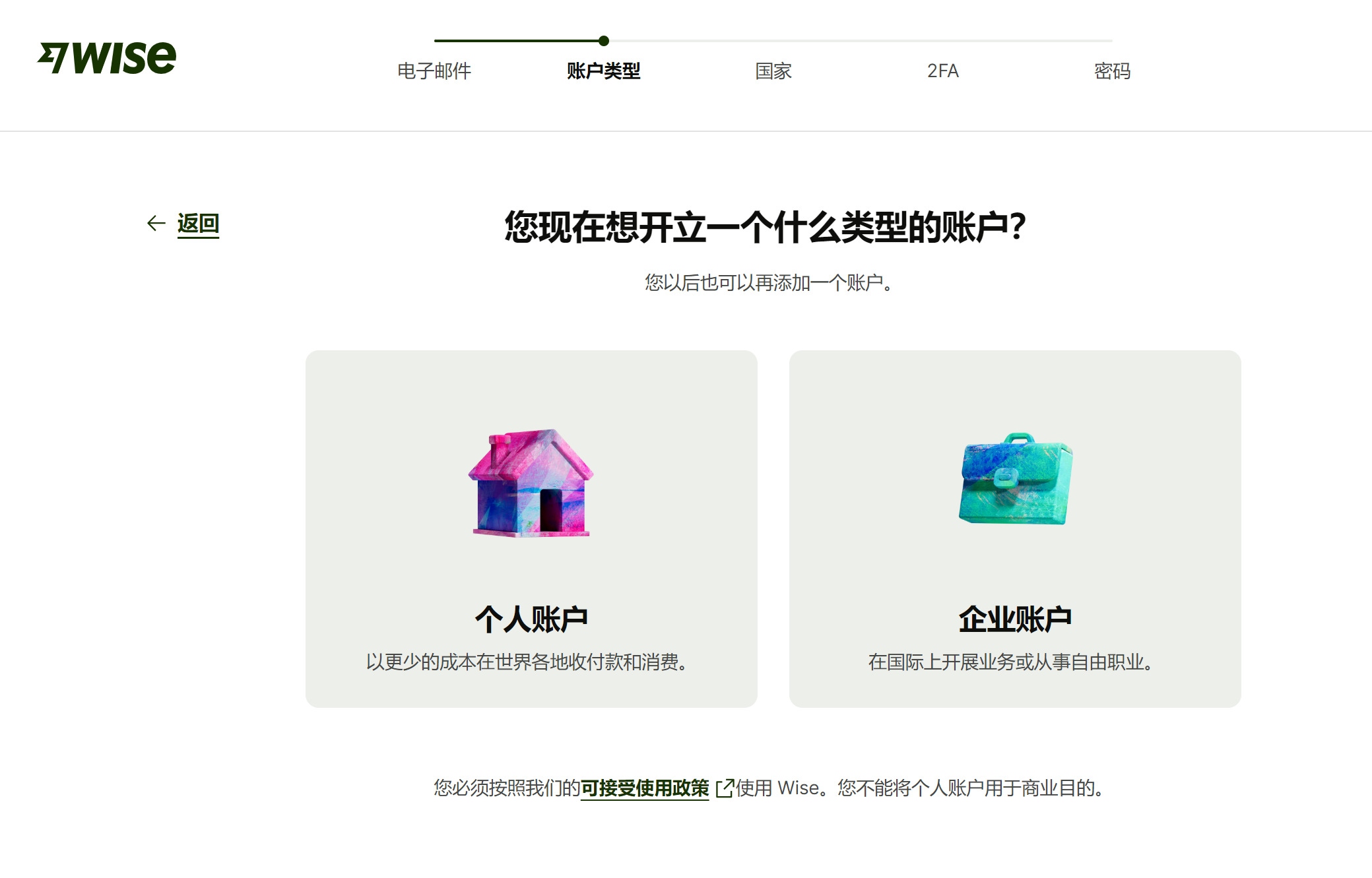Choose the 企业账户 heading
This screenshot has height=878, width=1372.
[x=1015, y=619]
